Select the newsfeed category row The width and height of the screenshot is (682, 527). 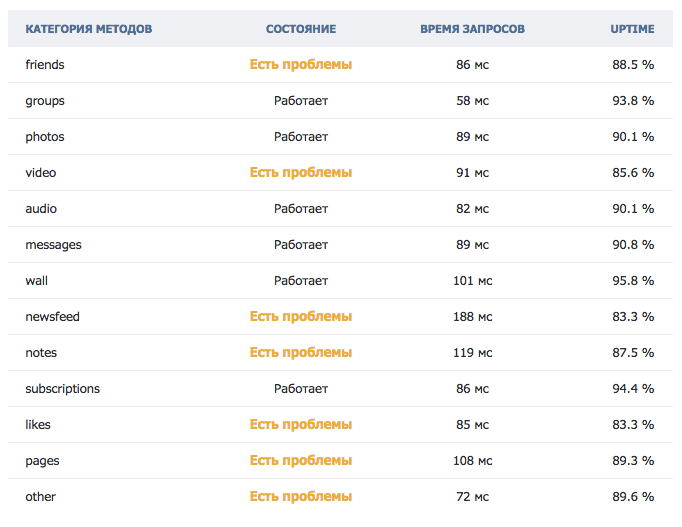tap(52, 317)
